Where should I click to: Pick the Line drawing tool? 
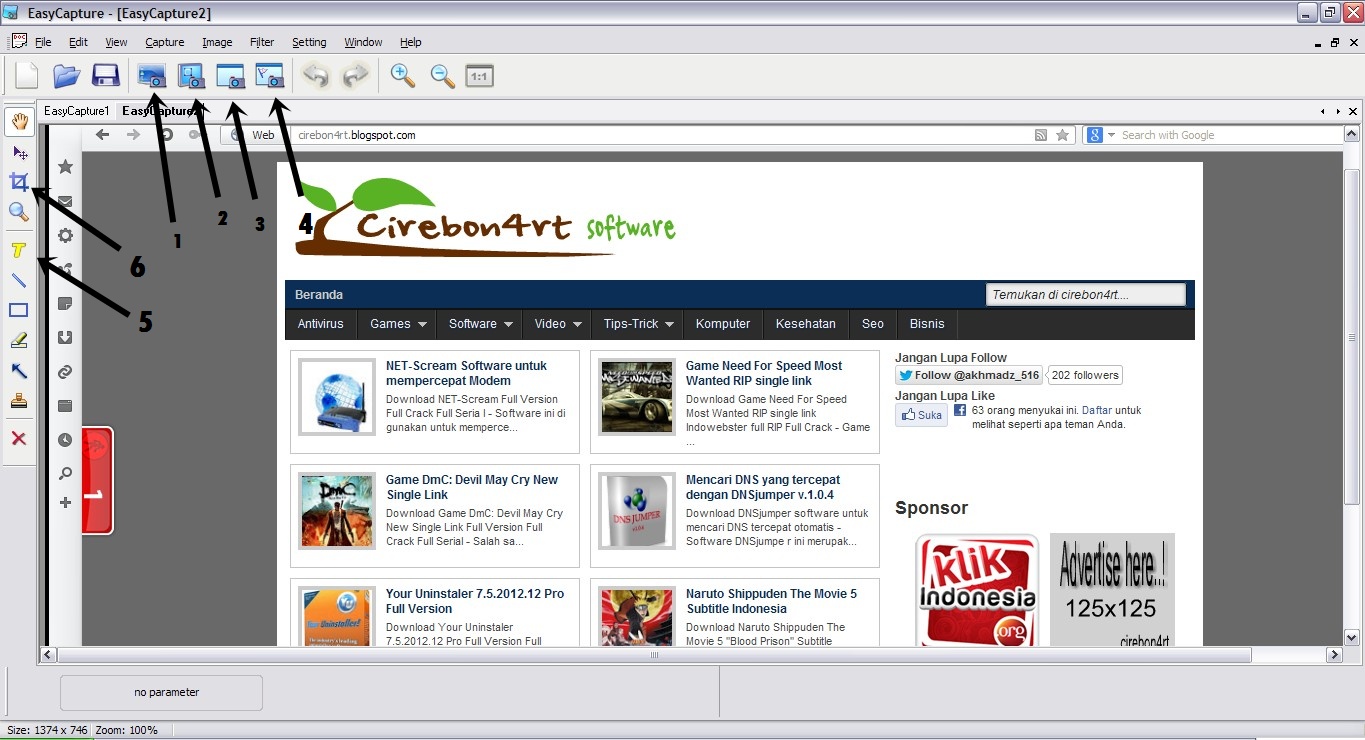(x=18, y=279)
